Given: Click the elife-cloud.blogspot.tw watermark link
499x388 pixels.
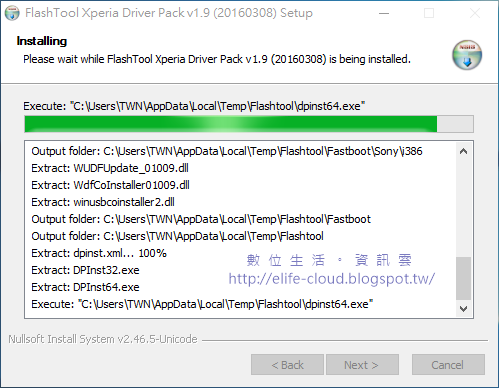Looking at the screenshot, I should [x=332, y=278].
